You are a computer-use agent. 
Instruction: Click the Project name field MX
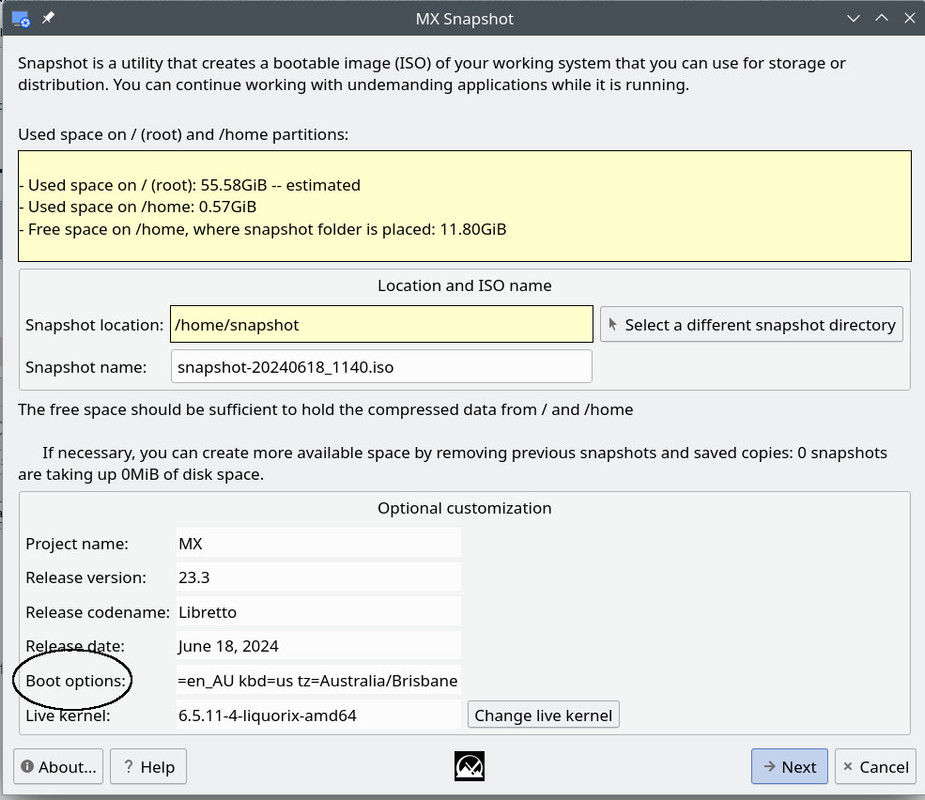tap(318, 543)
